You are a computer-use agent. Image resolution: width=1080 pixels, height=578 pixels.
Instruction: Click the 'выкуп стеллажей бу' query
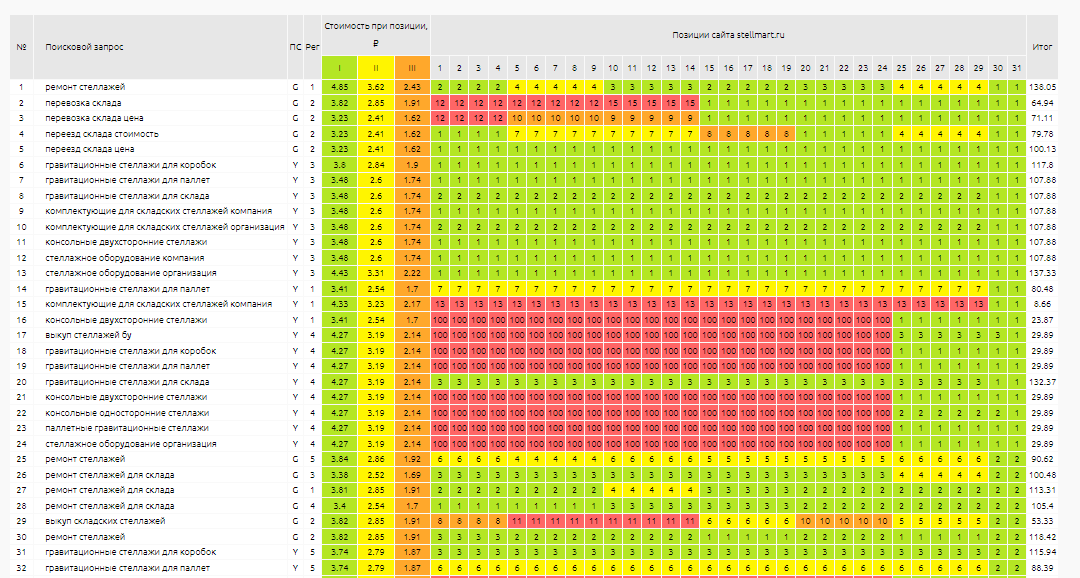(x=88, y=335)
